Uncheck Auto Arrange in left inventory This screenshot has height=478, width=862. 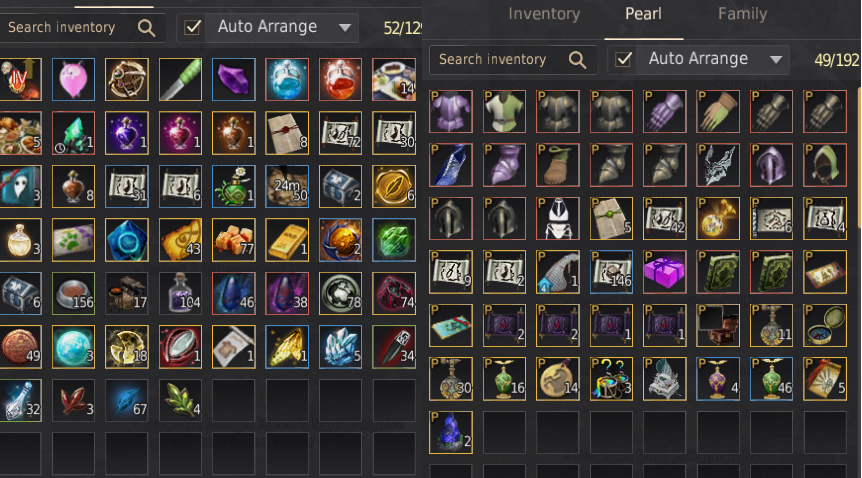tap(192, 27)
